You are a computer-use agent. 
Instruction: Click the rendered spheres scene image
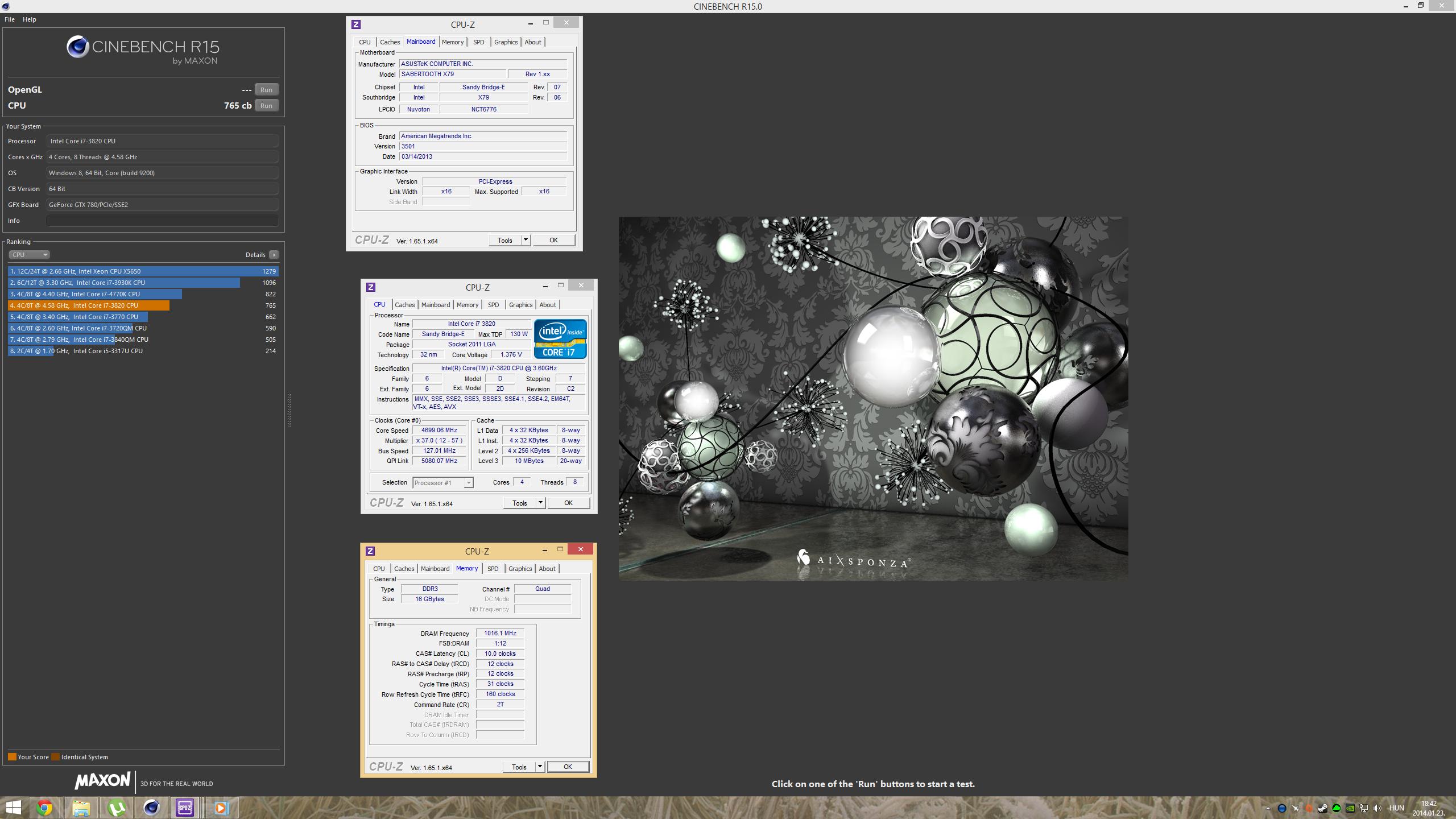click(873, 398)
